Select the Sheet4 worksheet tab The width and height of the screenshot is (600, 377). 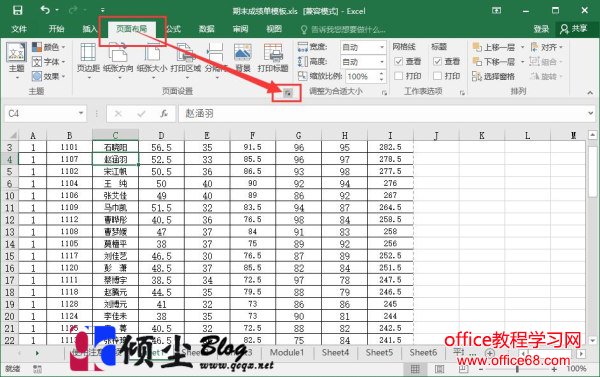tap(335, 353)
